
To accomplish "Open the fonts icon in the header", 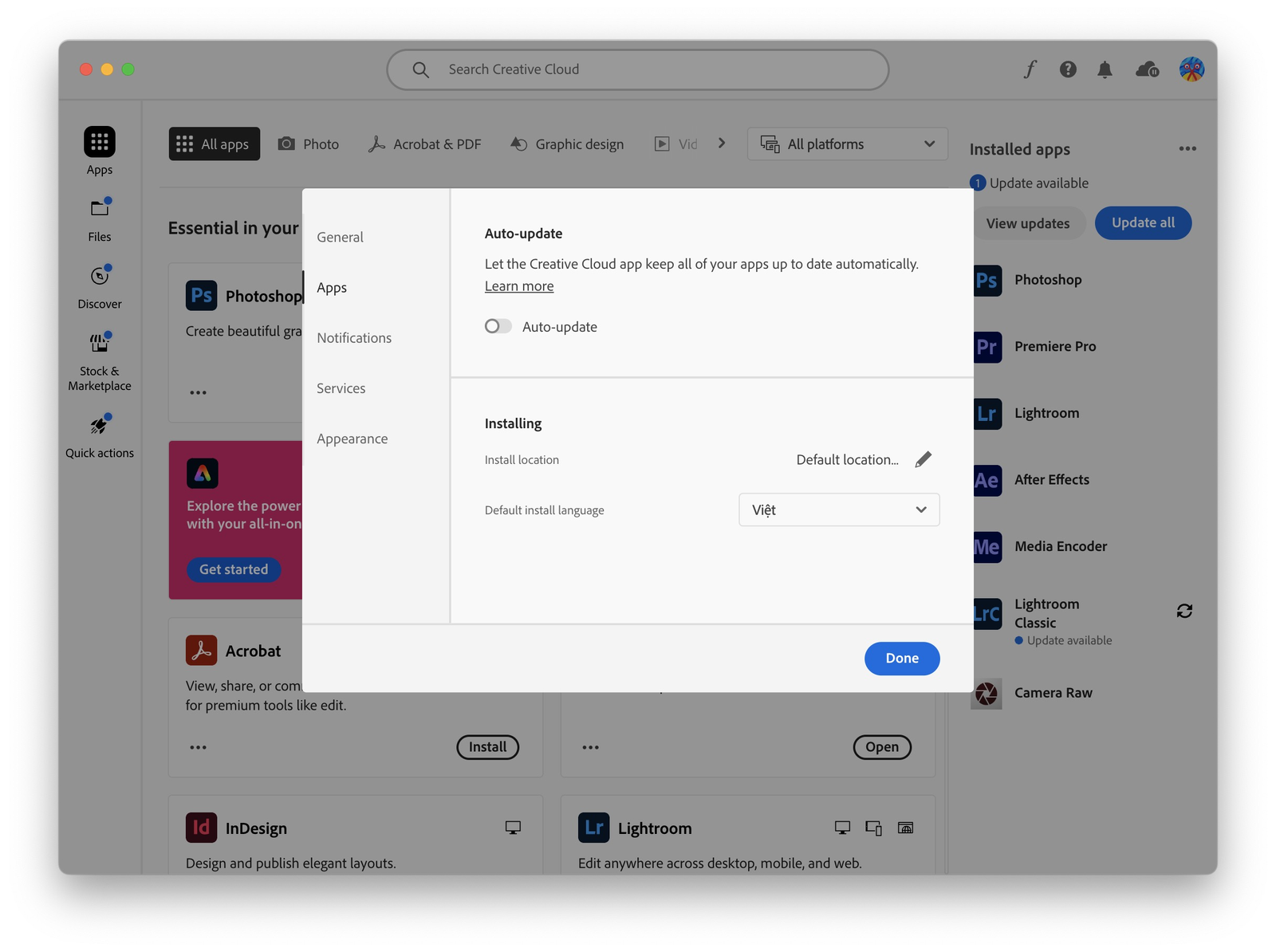I will [1030, 69].
